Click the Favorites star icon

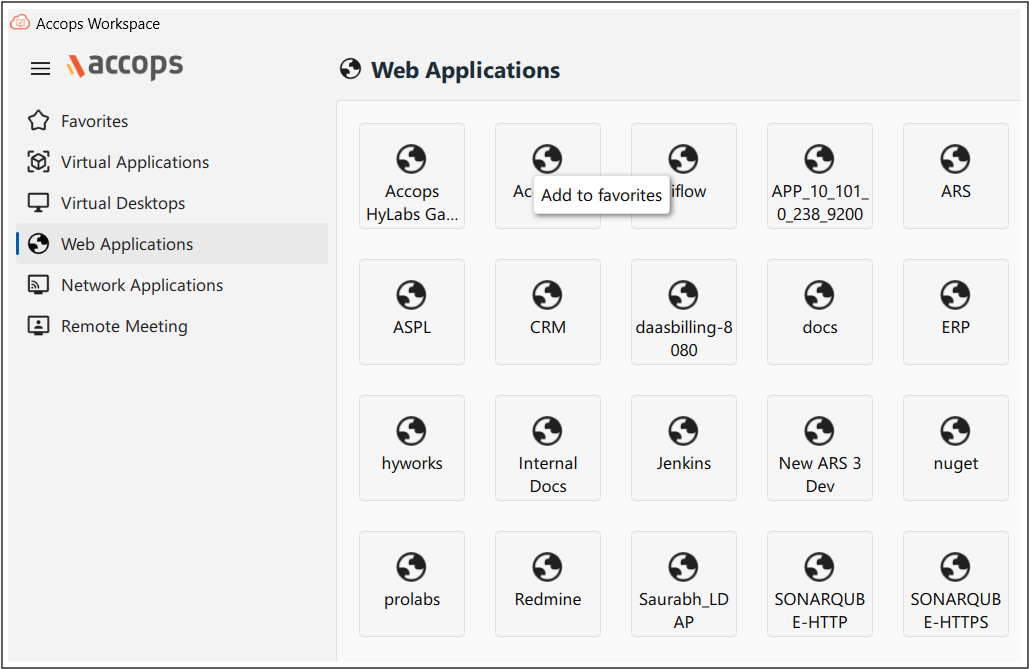pyautogui.click(x=38, y=121)
